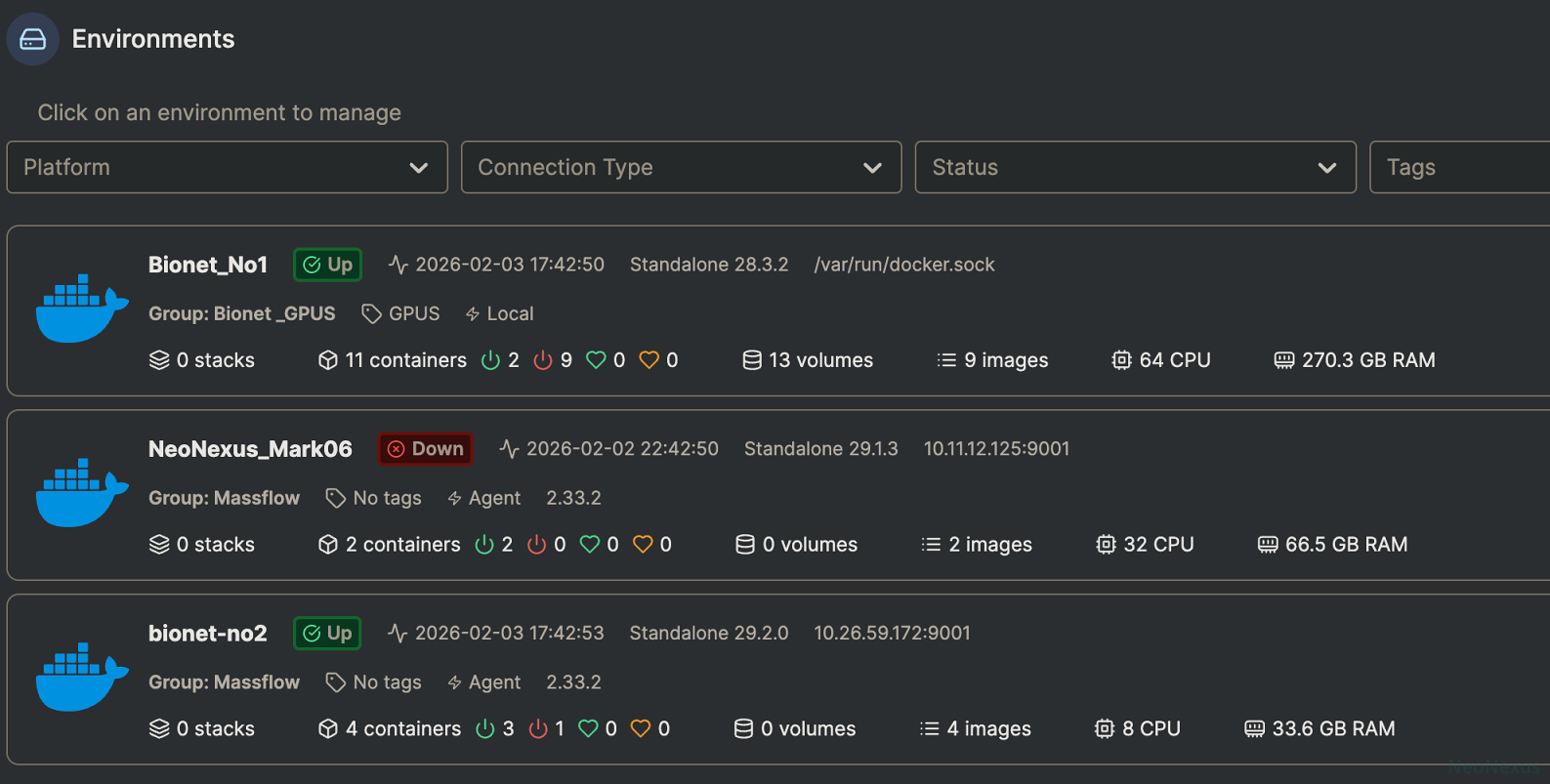Open the Platform filter dropdown

tap(227, 167)
